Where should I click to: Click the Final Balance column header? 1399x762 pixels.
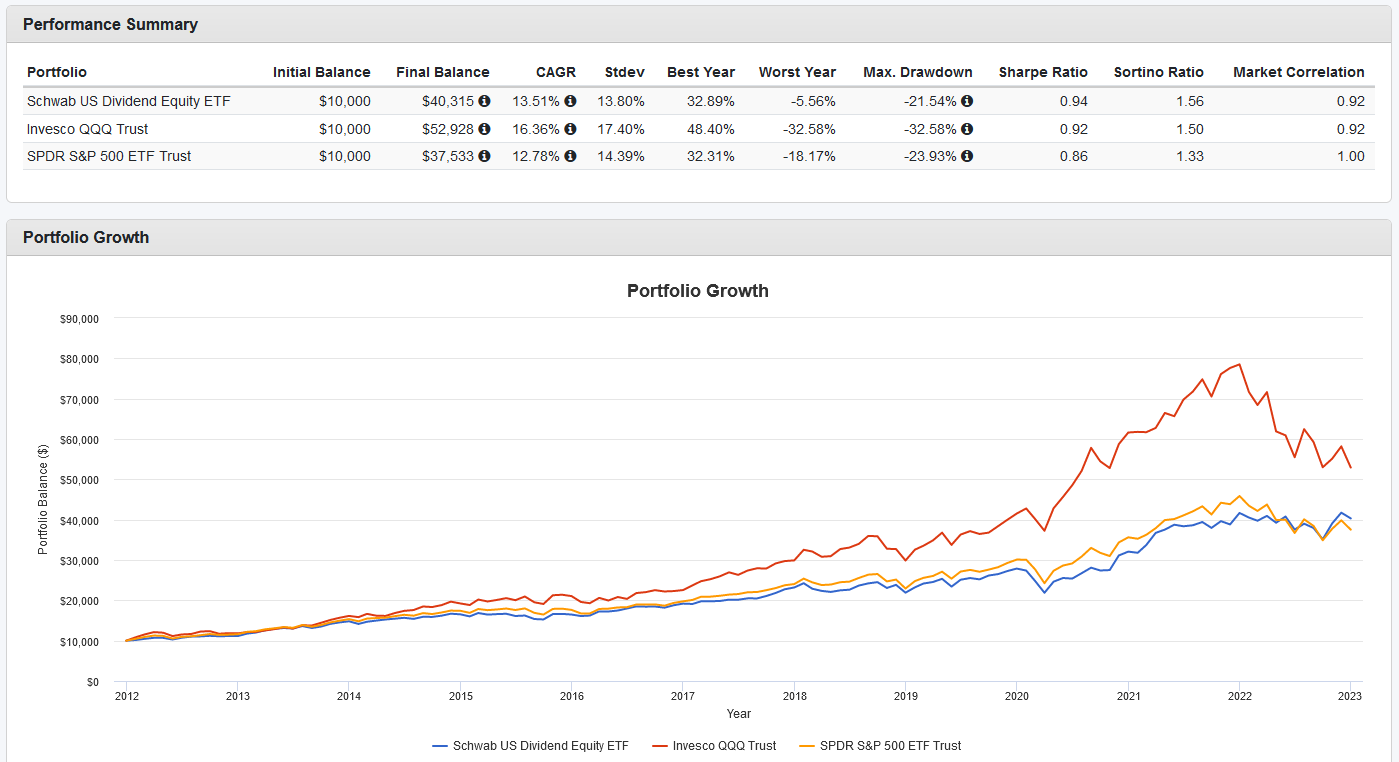tap(443, 72)
